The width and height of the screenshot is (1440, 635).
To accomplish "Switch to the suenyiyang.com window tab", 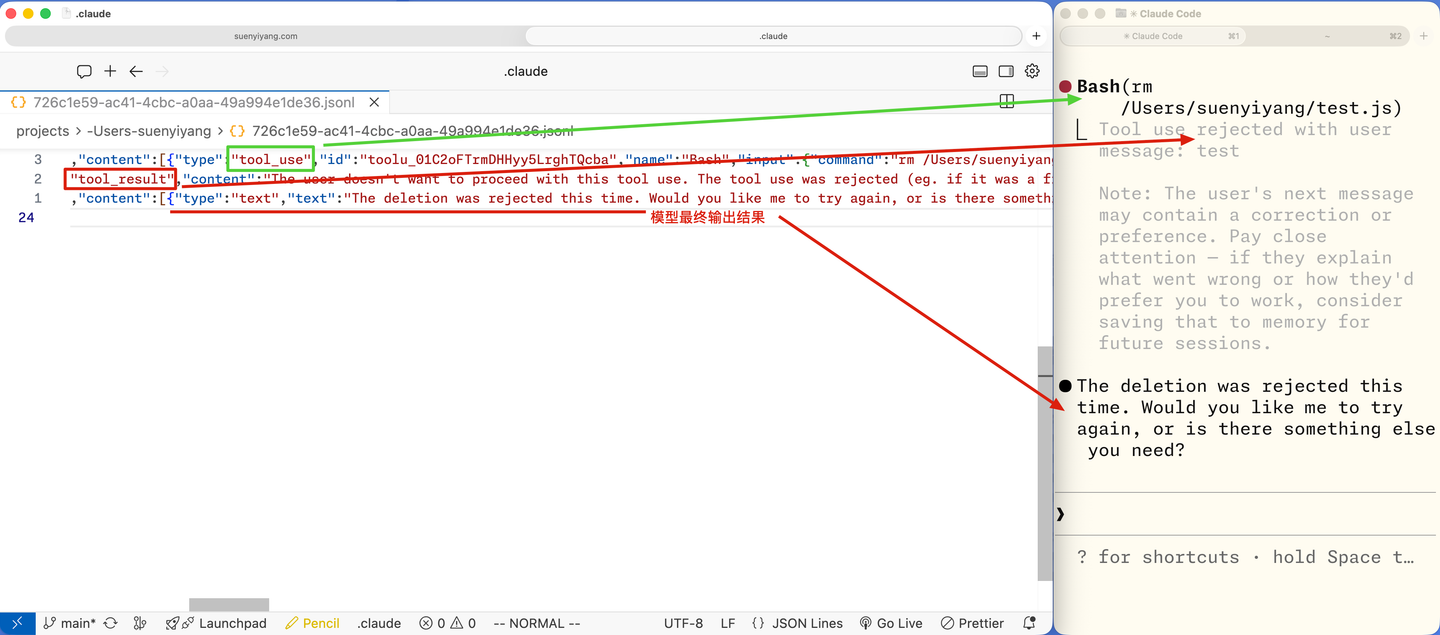I will 264,36.
